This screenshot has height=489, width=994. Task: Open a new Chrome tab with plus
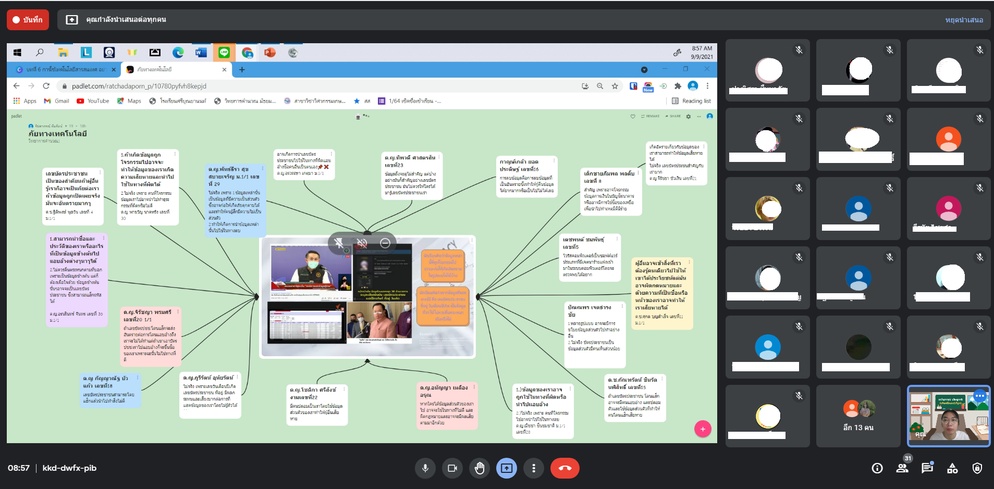tap(242, 69)
